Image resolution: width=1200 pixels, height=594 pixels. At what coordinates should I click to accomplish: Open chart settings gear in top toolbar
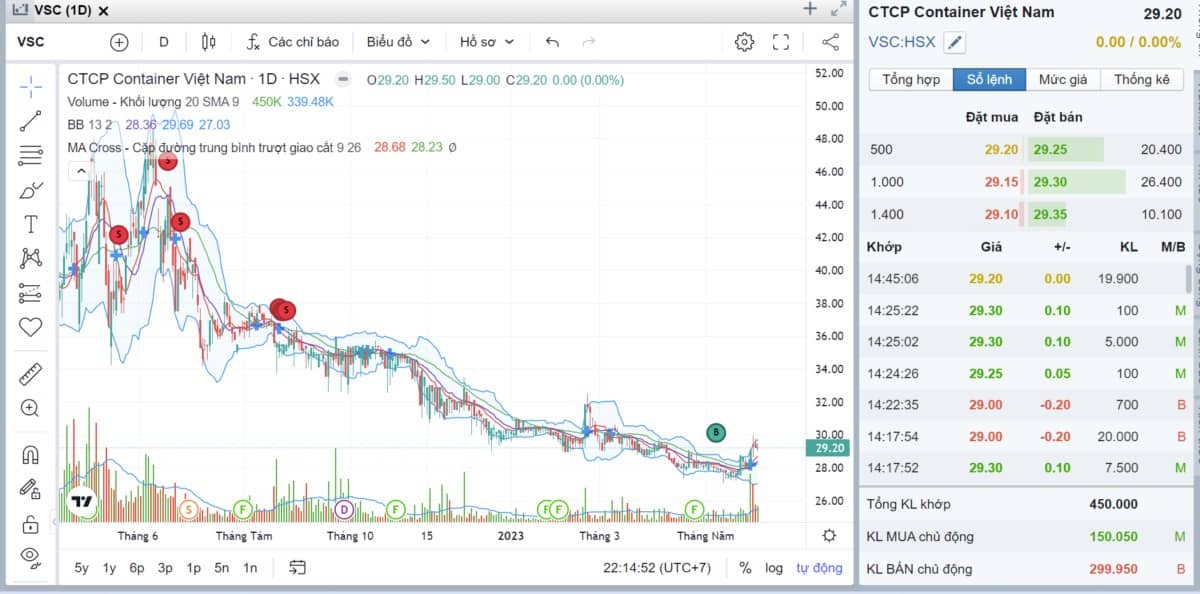pyautogui.click(x=744, y=42)
